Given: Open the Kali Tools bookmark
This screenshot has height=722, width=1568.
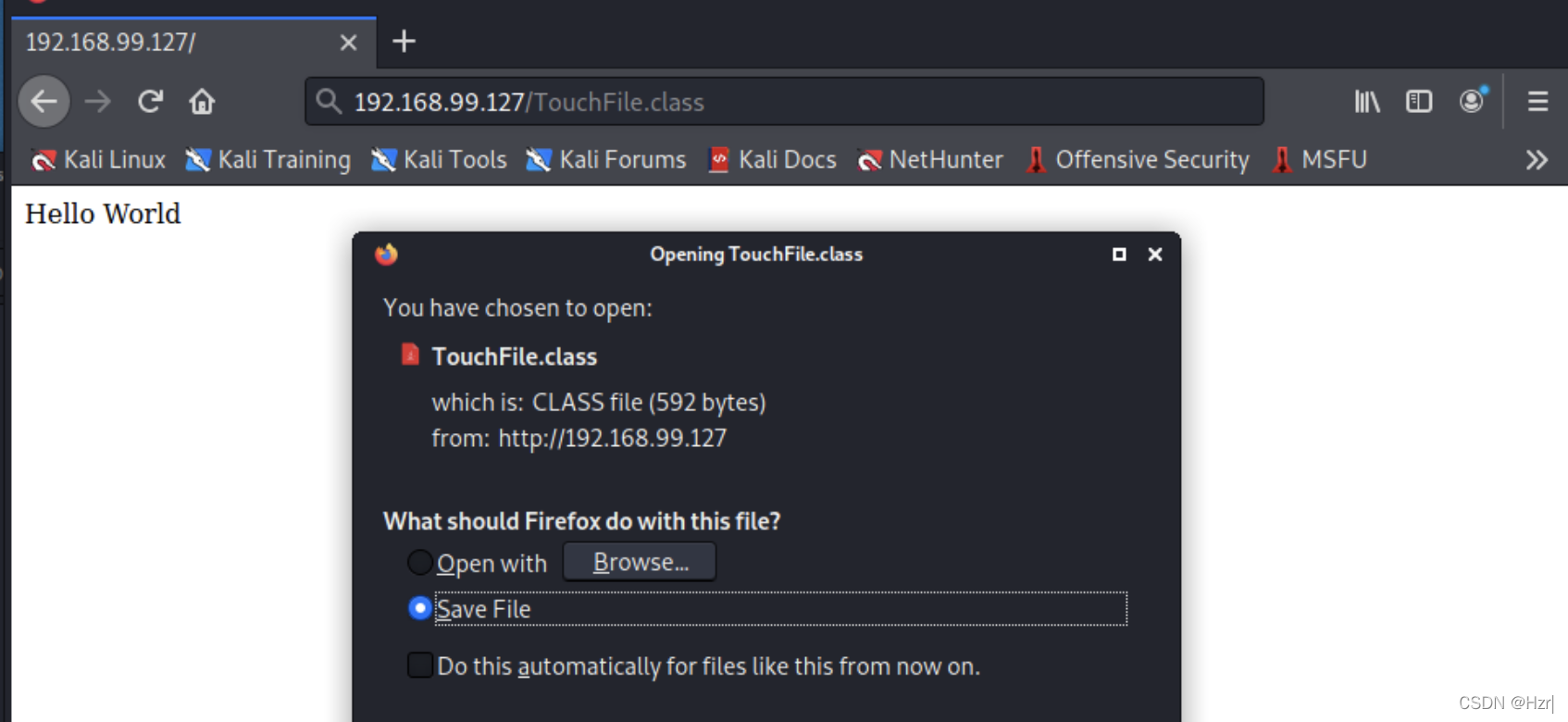Looking at the screenshot, I should pyautogui.click(x=439, y=160).
